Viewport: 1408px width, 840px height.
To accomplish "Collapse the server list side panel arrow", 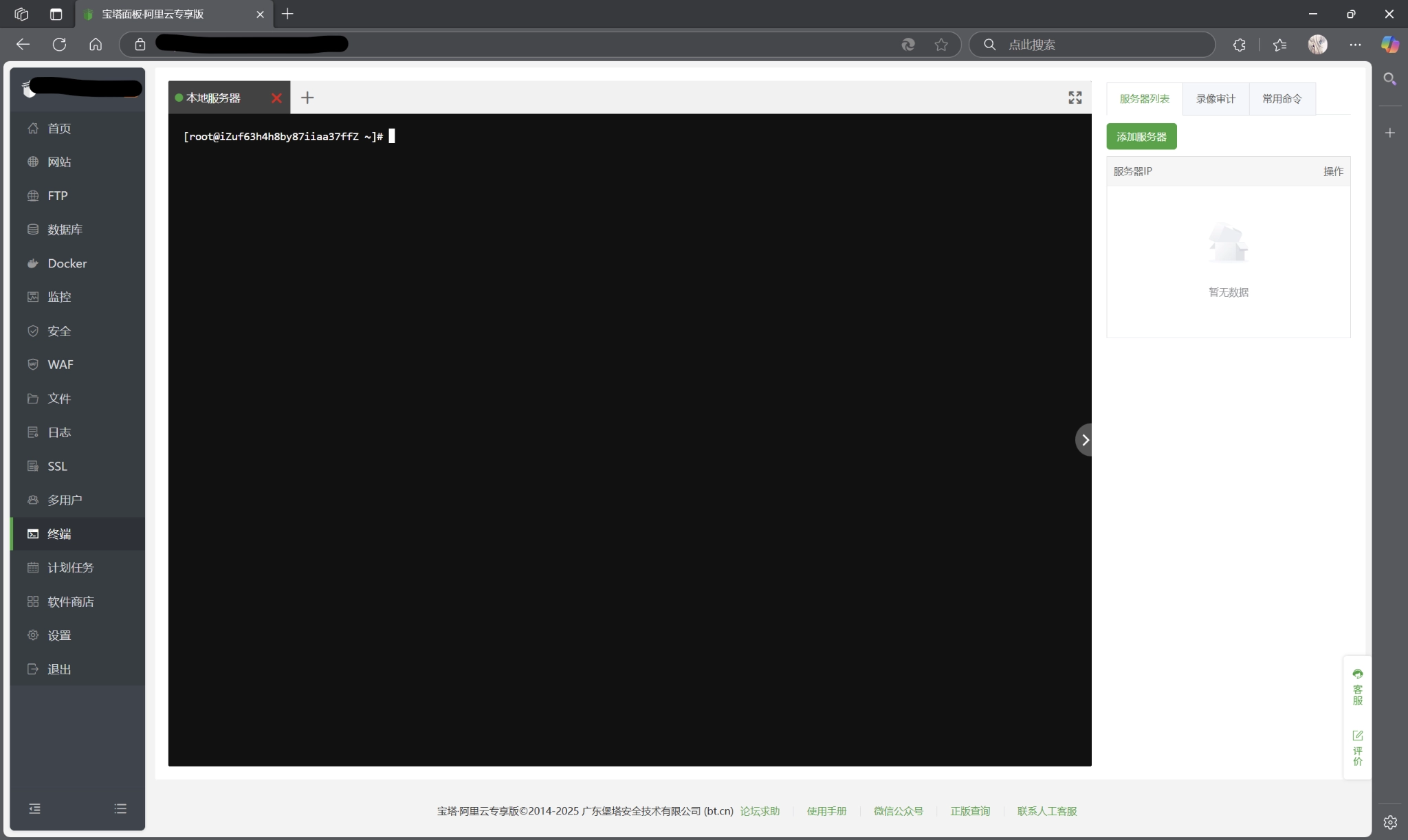I will pos(1084,440).
